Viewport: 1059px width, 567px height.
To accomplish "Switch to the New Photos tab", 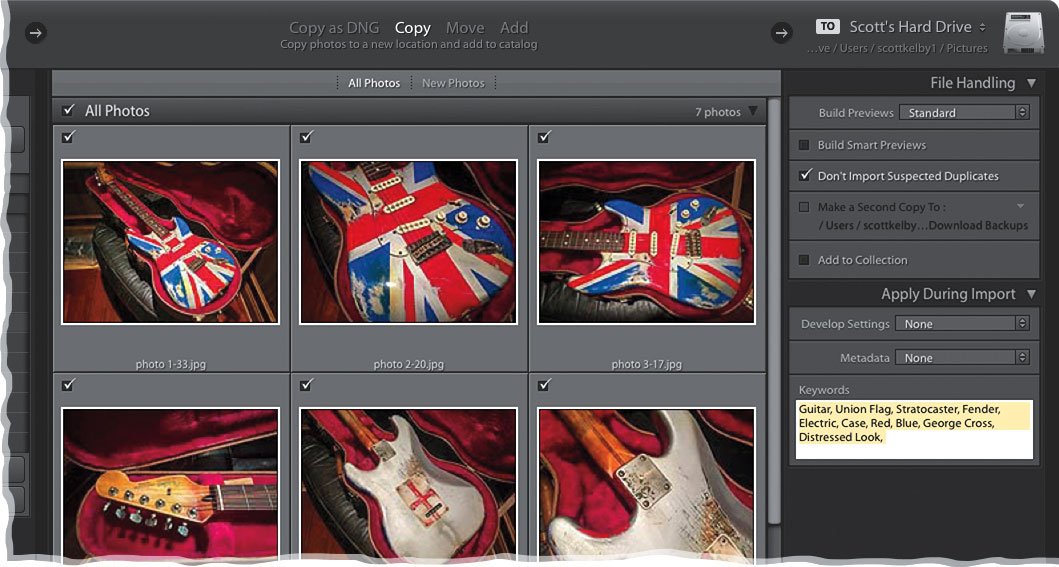I will [453, 83].
